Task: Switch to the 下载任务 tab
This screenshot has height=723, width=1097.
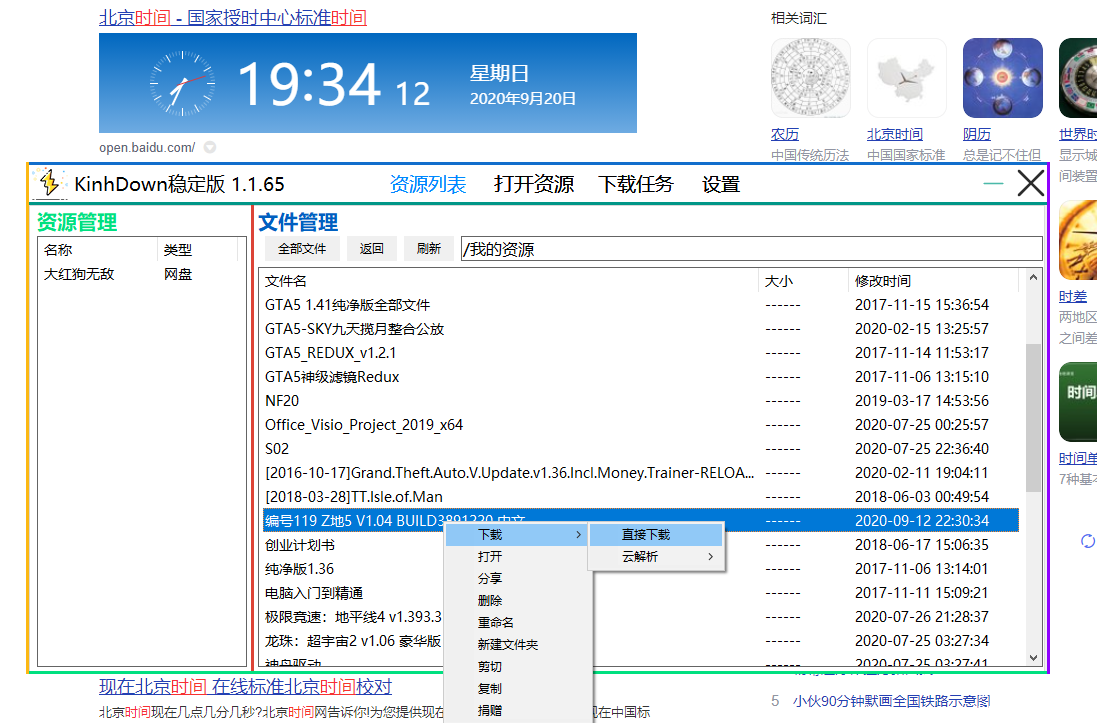Action: [x=636, y=184]
